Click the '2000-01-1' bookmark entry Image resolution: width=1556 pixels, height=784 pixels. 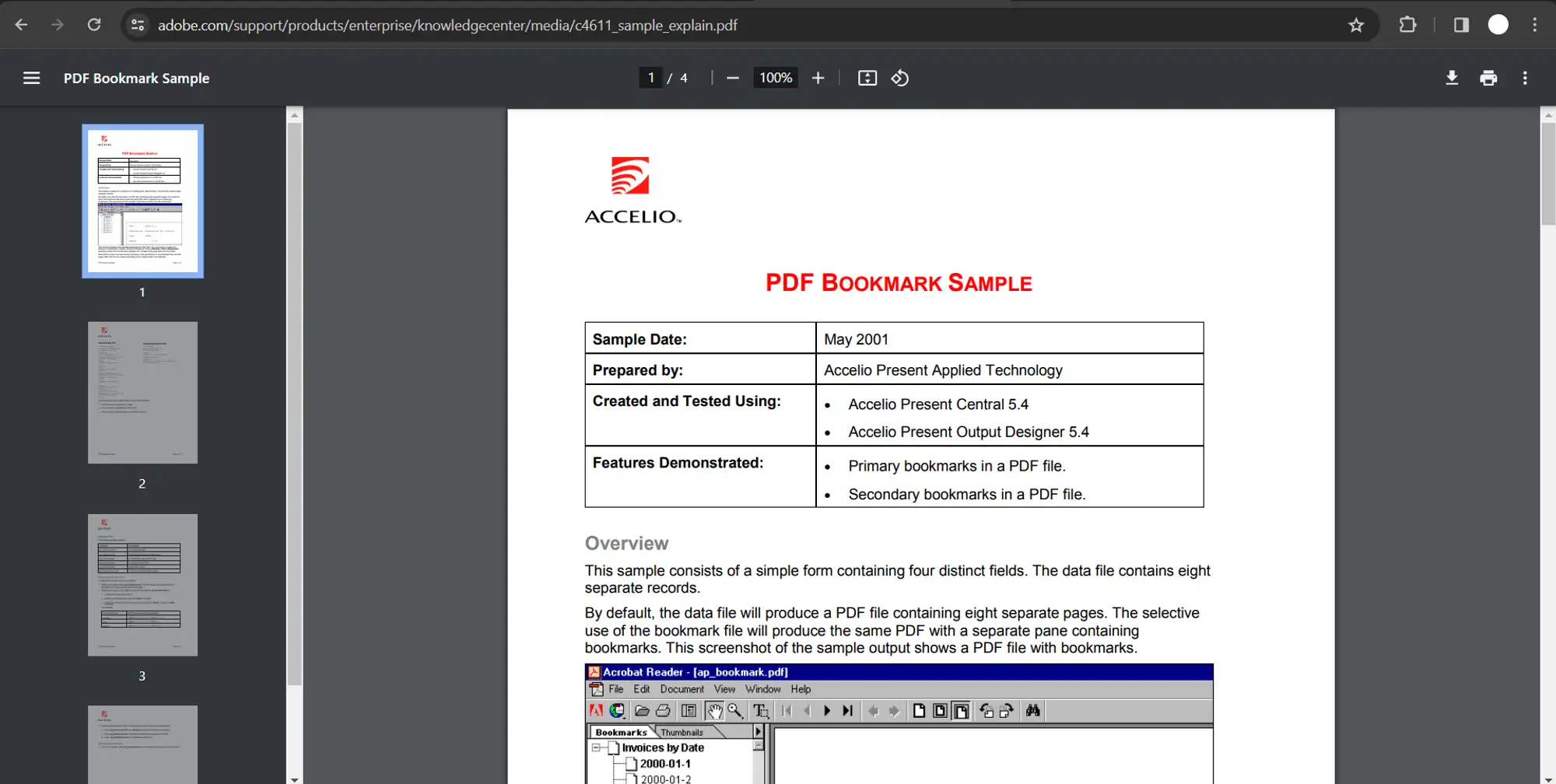point(665,764)
